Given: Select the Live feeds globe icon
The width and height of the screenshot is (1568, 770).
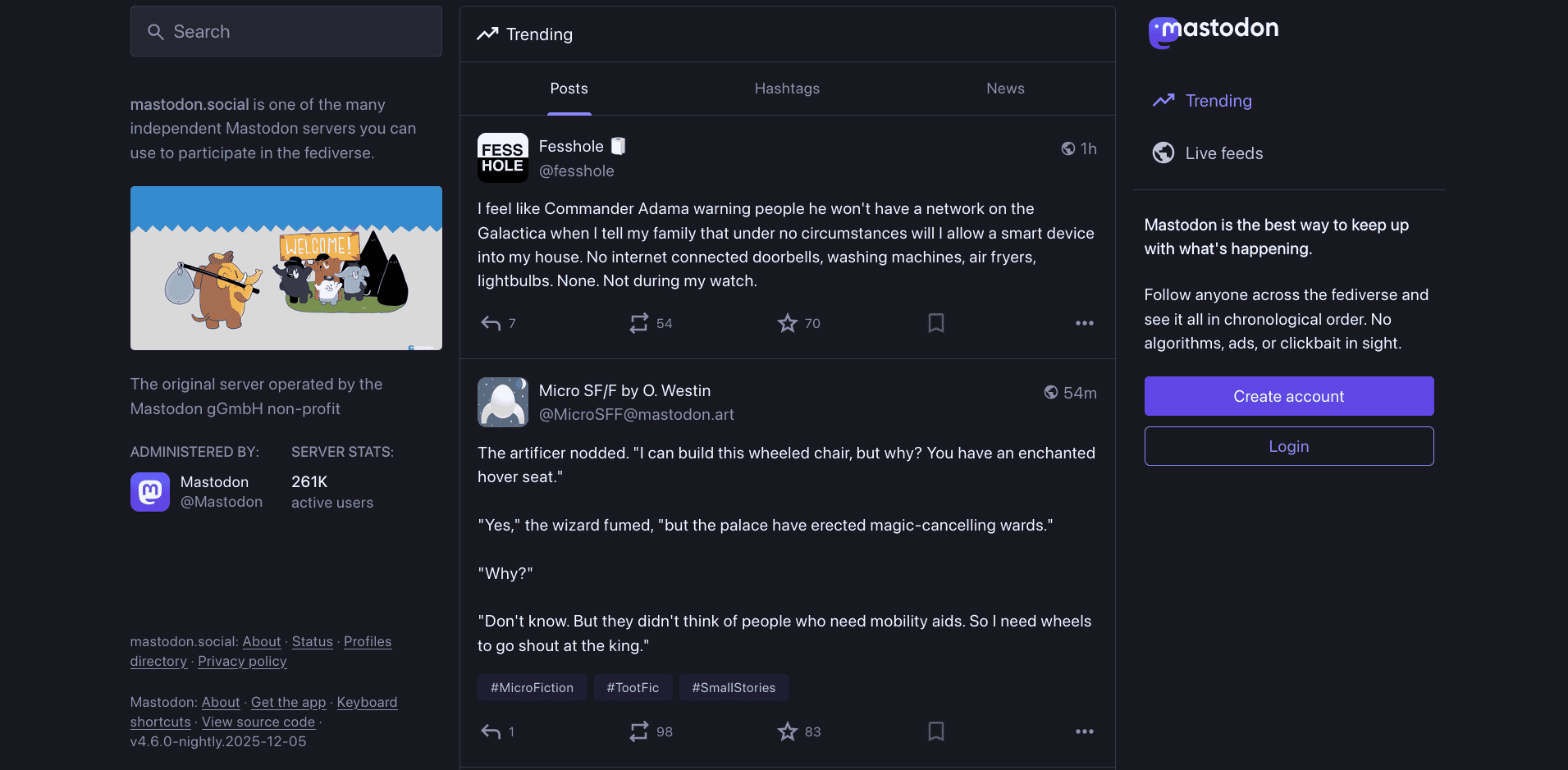Looking at the screenshot, I should pos(1163,153).
